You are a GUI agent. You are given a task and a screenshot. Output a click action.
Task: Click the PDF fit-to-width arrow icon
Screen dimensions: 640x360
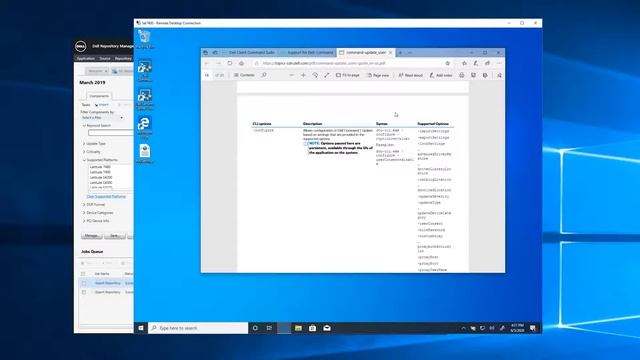coord(327,75)
